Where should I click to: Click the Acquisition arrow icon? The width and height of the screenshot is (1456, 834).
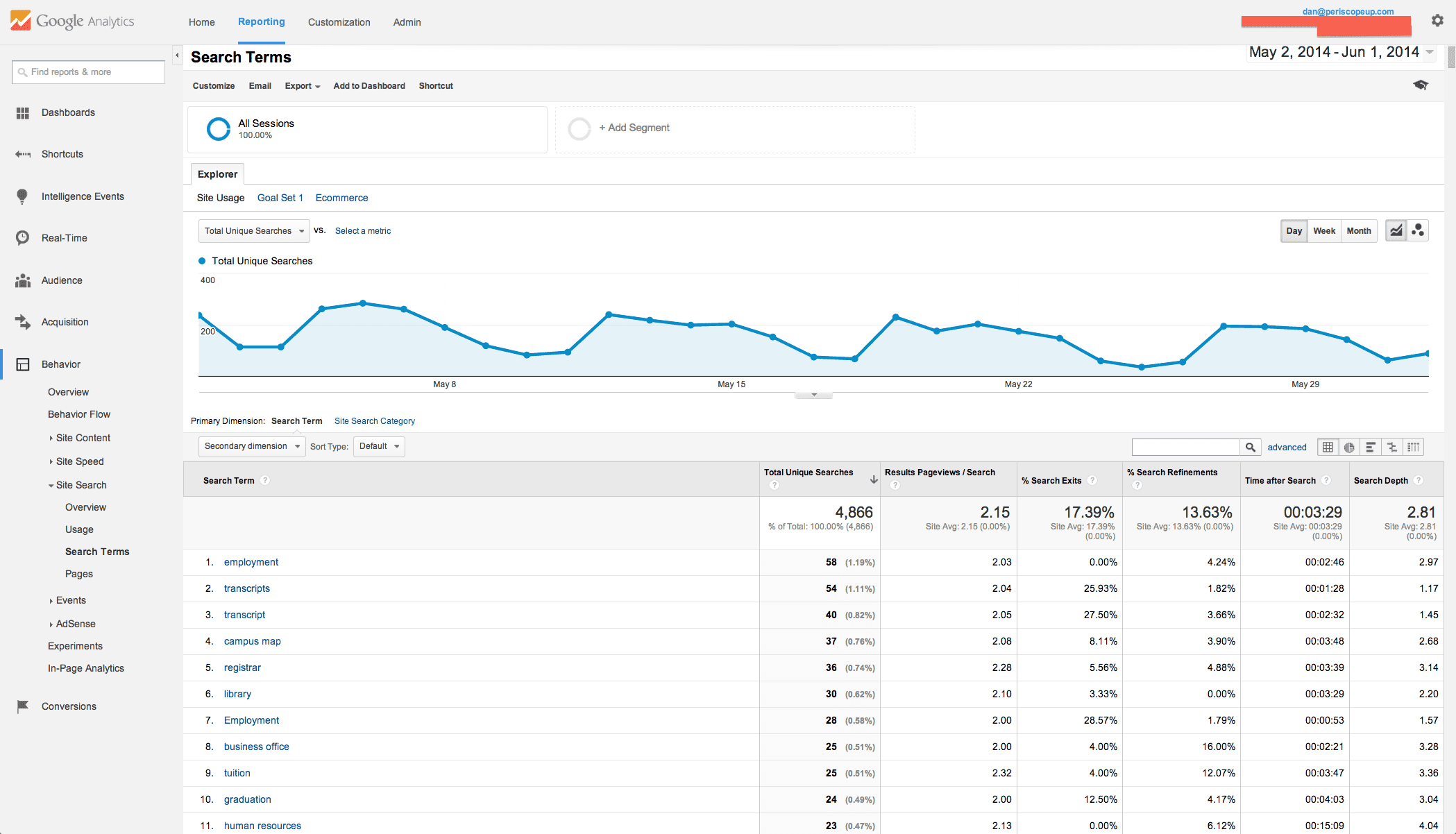point(23,322)
